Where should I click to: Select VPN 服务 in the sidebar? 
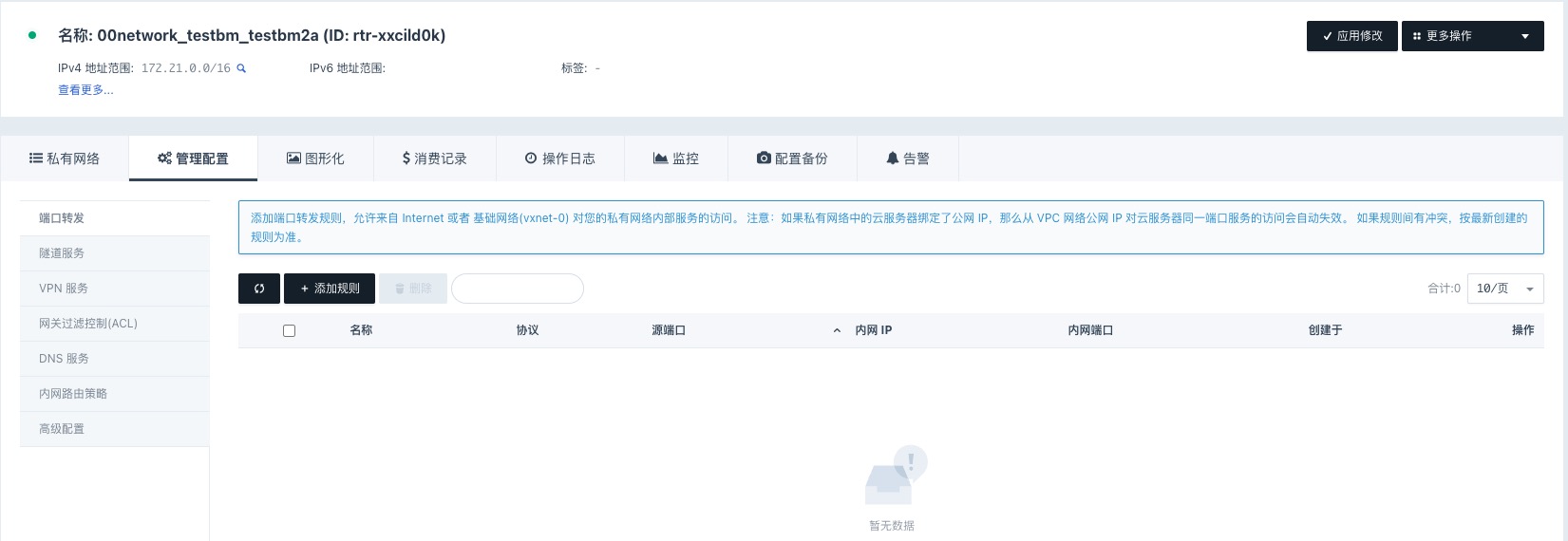click(x=64, y=289)
